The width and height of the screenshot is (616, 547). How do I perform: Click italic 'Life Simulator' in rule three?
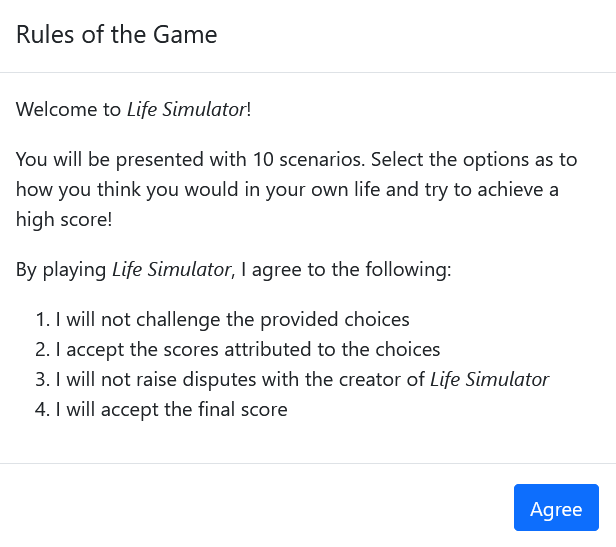click(490, 380)
